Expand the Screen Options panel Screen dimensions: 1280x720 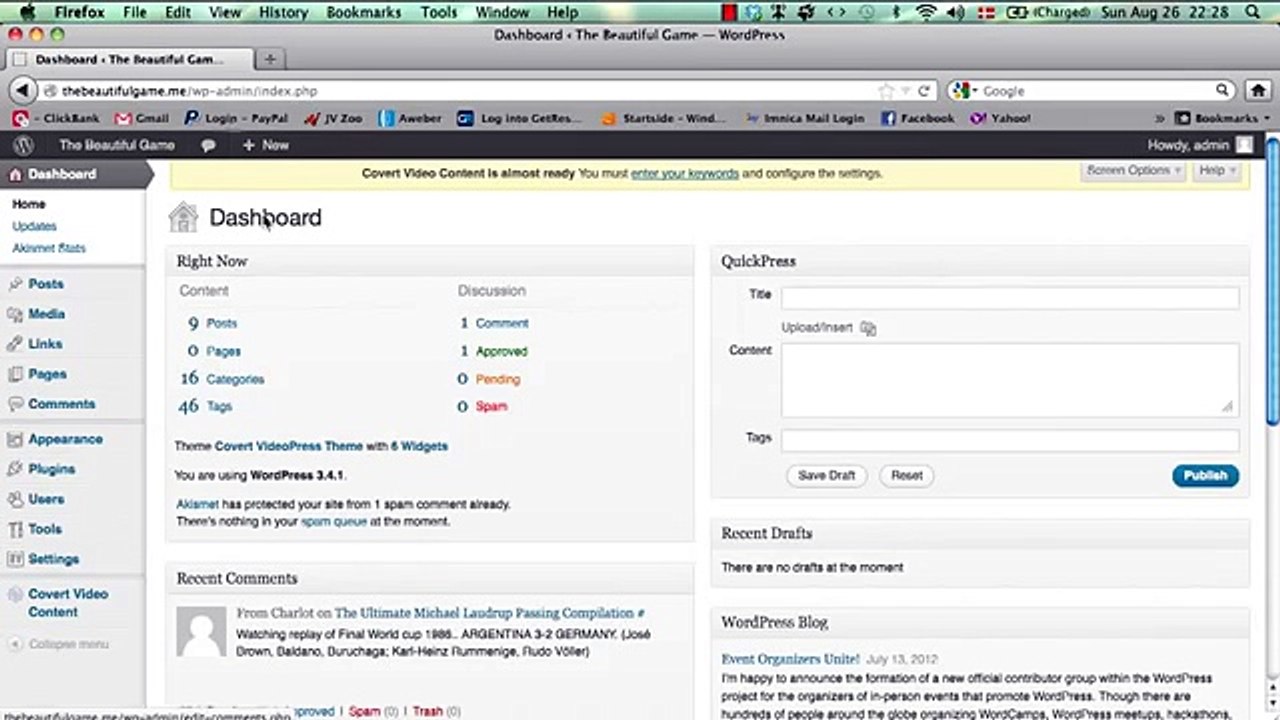pos(1134,171)
